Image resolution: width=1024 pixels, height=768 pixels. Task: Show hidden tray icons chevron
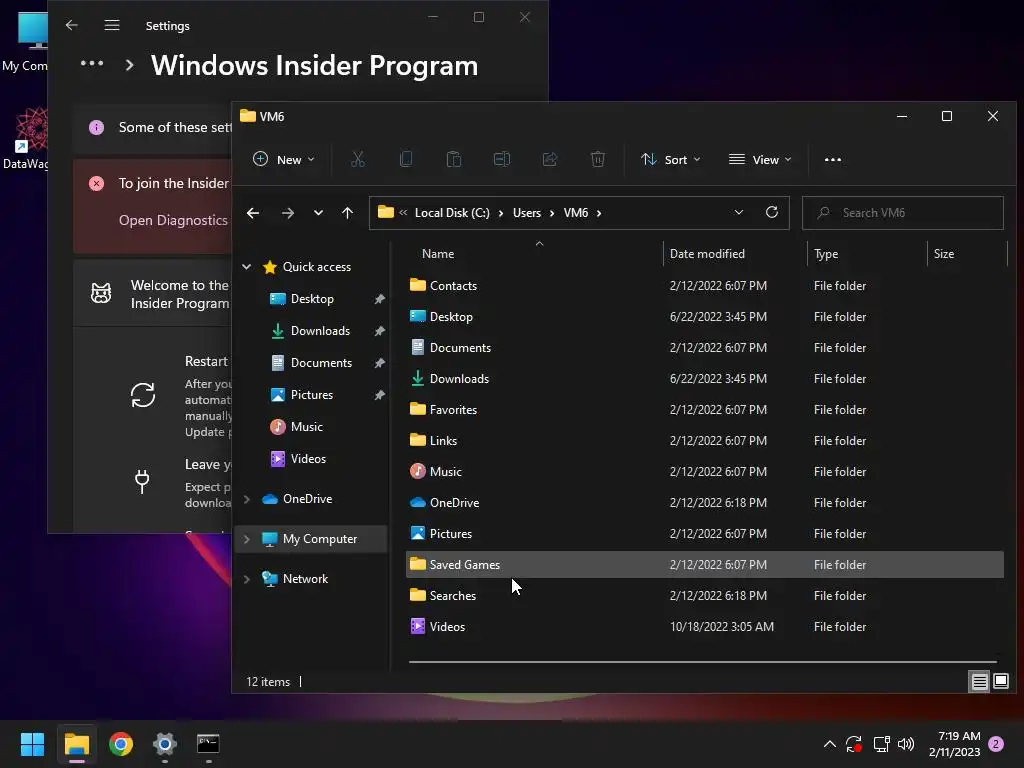[829, 744]
